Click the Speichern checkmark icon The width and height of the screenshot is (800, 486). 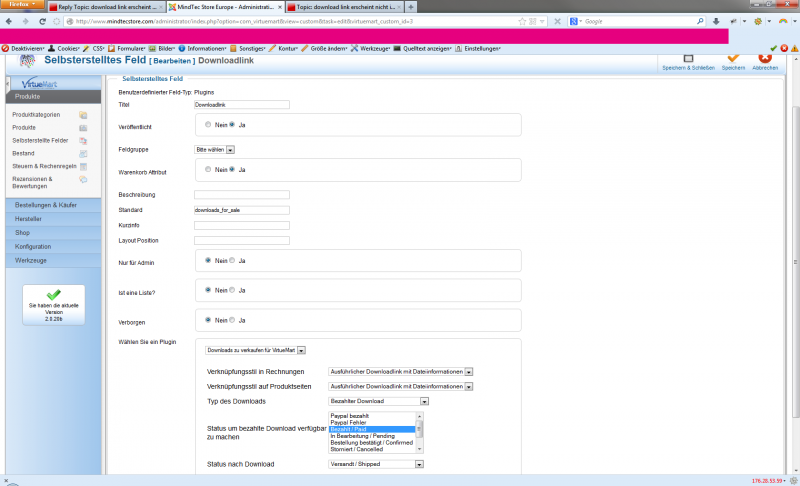[733, 59]
